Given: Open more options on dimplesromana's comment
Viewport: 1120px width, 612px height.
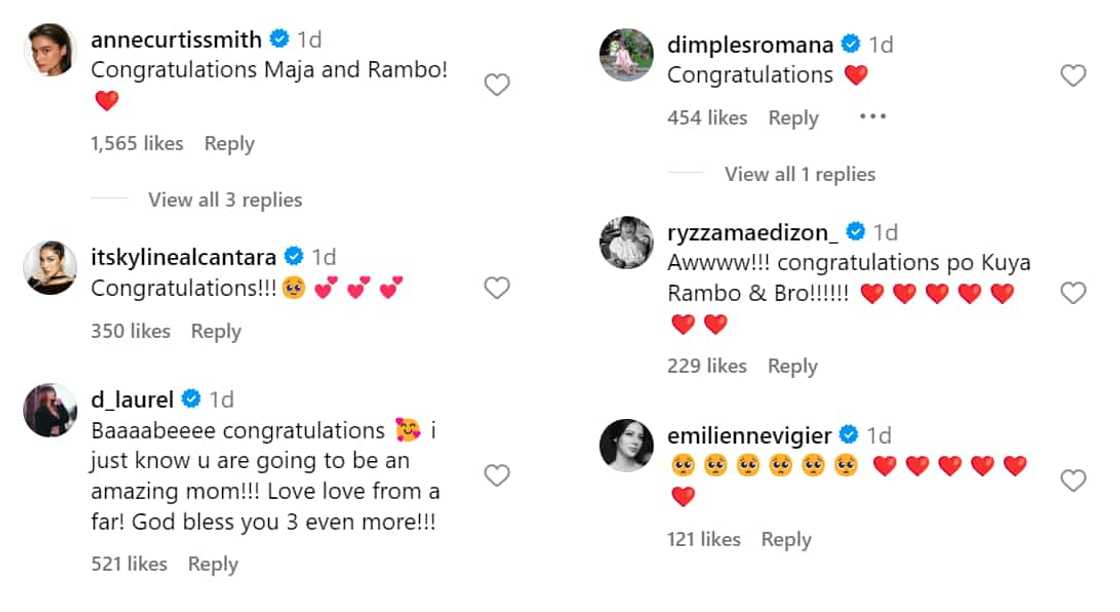Looking at the screenshot, I should [872, 117].
